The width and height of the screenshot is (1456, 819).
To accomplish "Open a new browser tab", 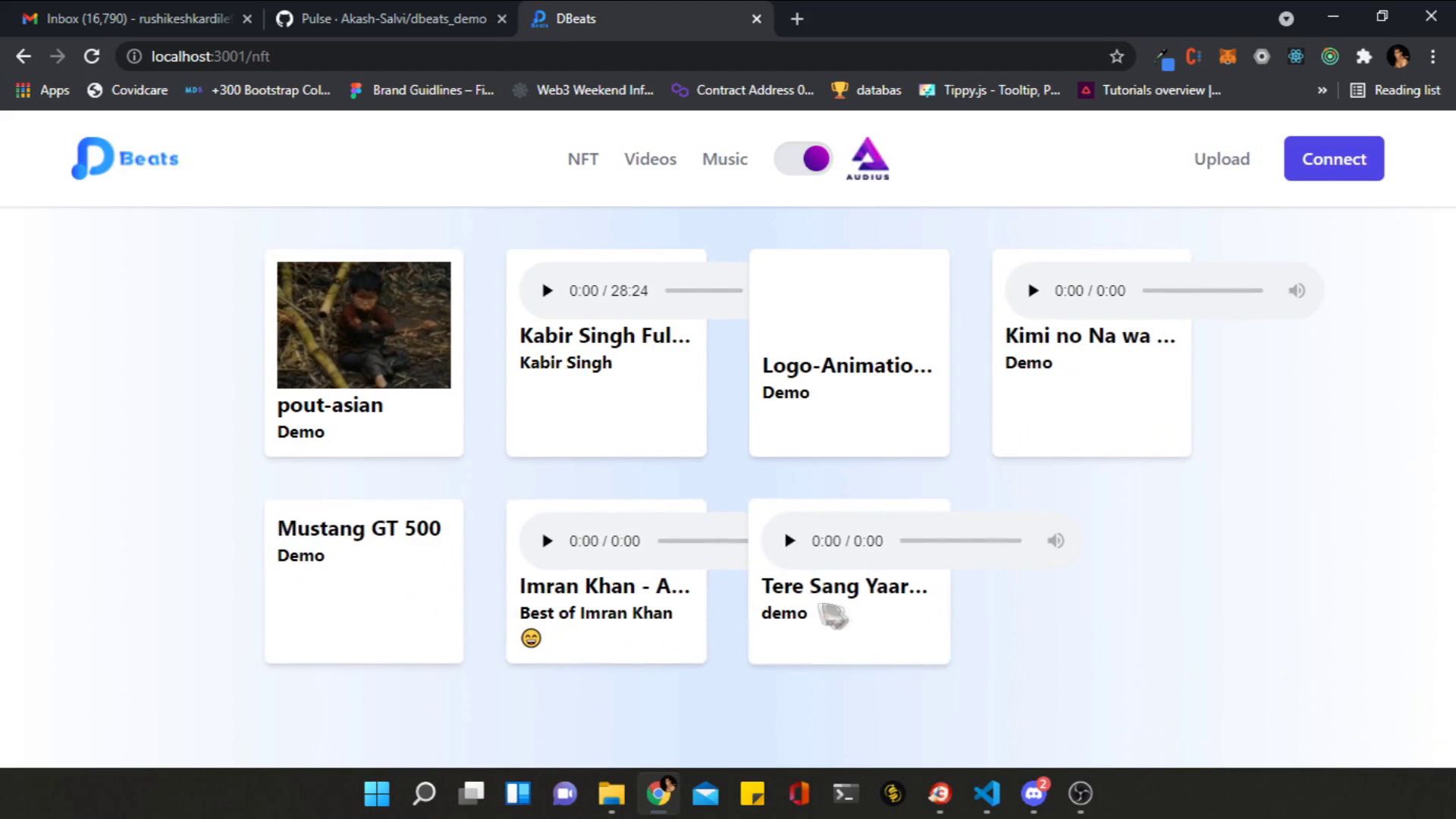I will (796, 19).
